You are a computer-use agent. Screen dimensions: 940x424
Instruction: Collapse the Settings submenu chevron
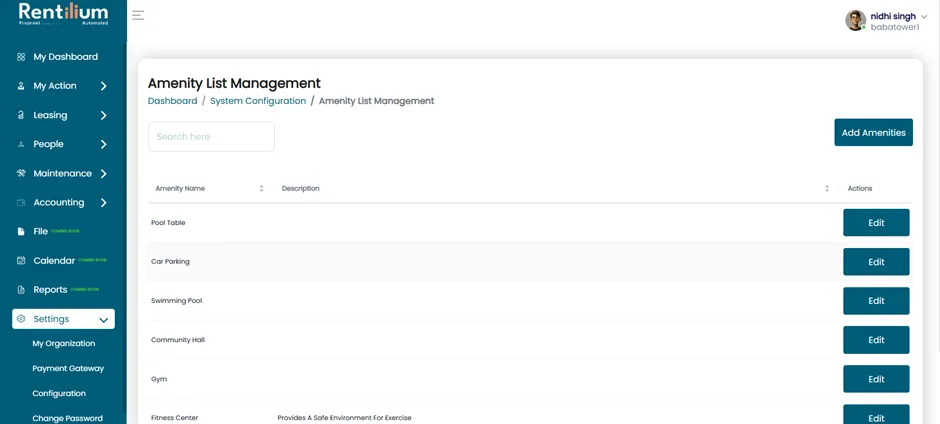(104, 320)
